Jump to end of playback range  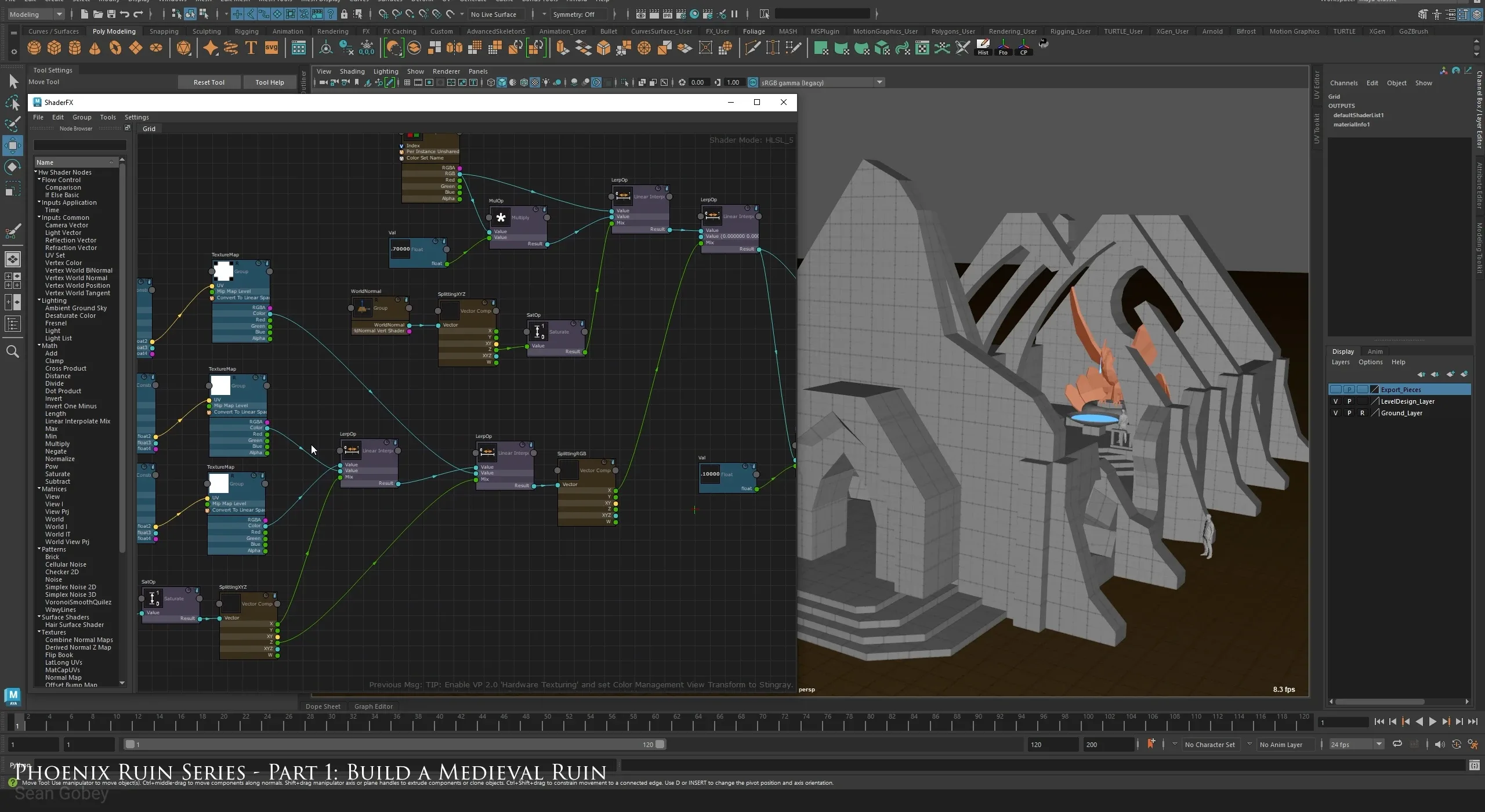(1473, 722)
